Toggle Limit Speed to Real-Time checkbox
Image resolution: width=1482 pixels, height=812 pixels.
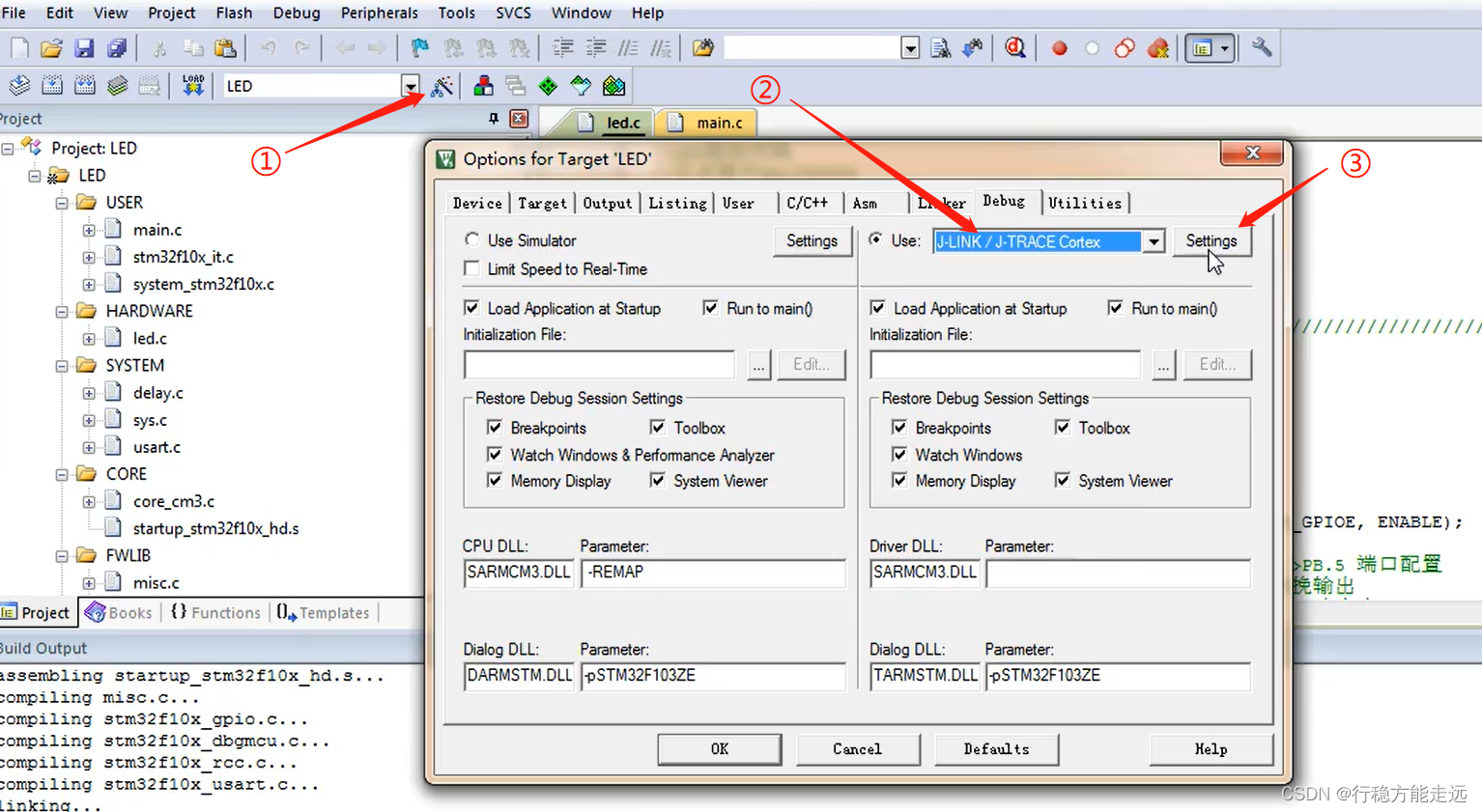pyautogui.click(x=471, y=268)
